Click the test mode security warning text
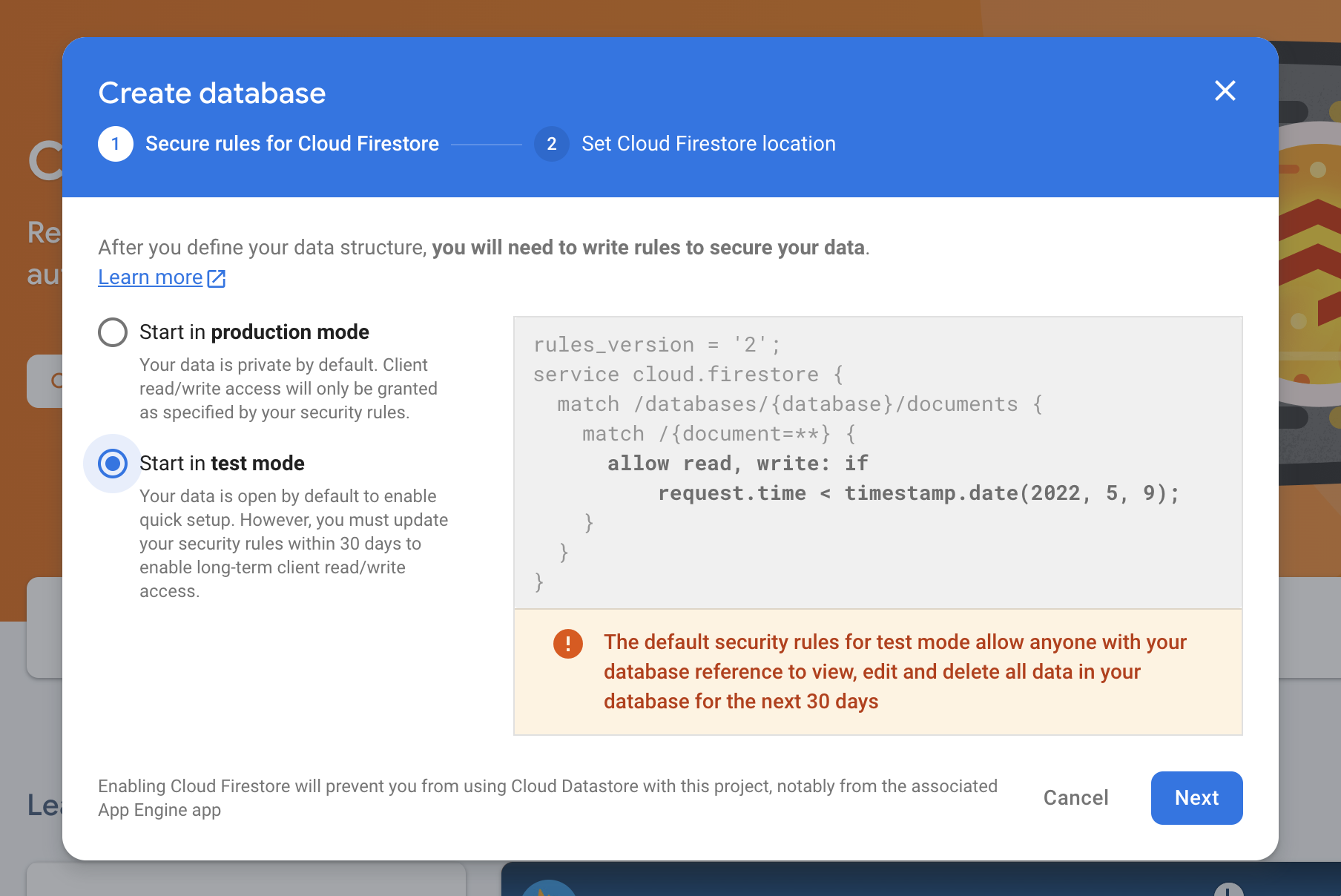Image resolution: width=1341 pixels, height=896 pixels. click(894, 672)
